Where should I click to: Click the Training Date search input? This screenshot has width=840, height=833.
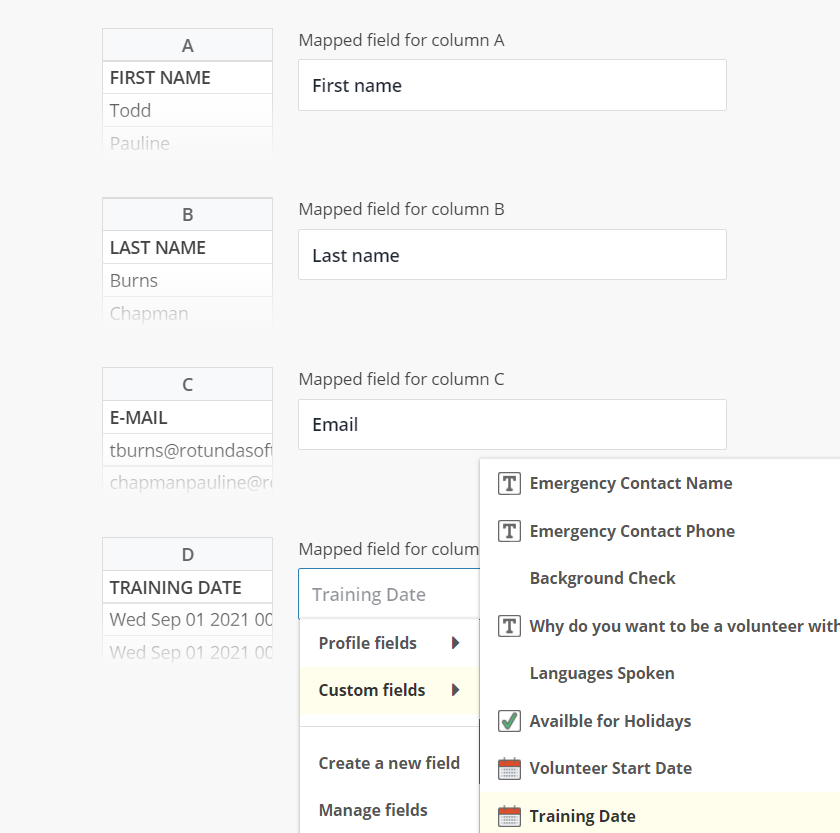pos(389,594)
